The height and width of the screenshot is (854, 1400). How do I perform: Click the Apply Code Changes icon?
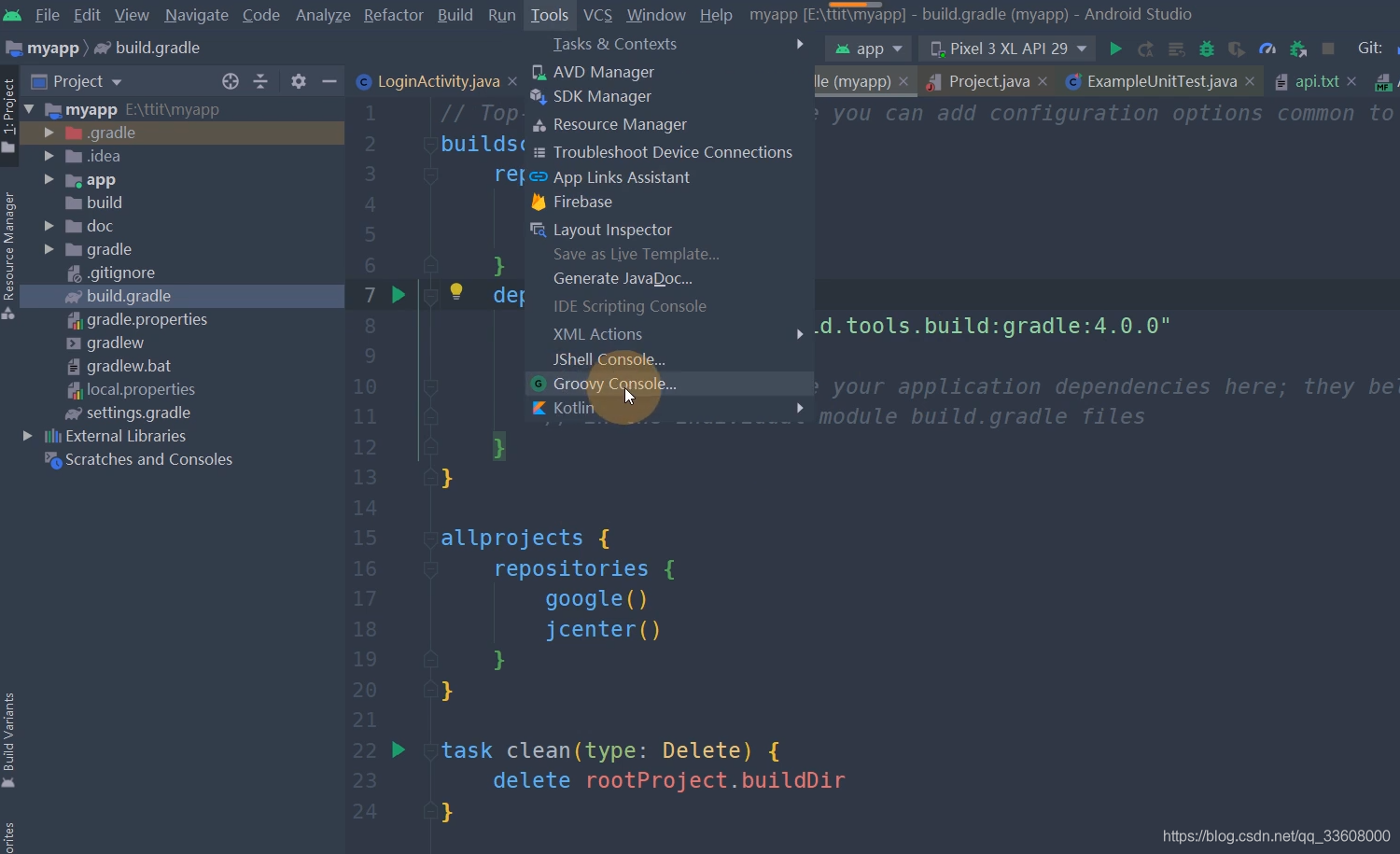pyautogui.click(x=1176, y=49)
